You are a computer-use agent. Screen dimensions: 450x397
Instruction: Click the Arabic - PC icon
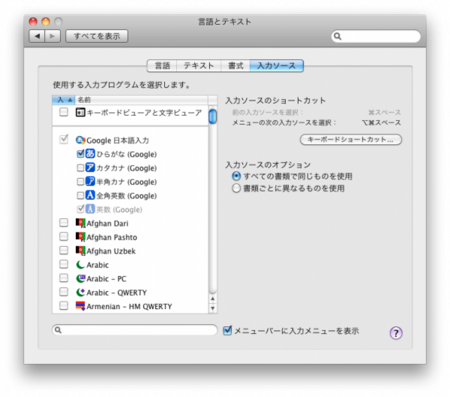80,278
